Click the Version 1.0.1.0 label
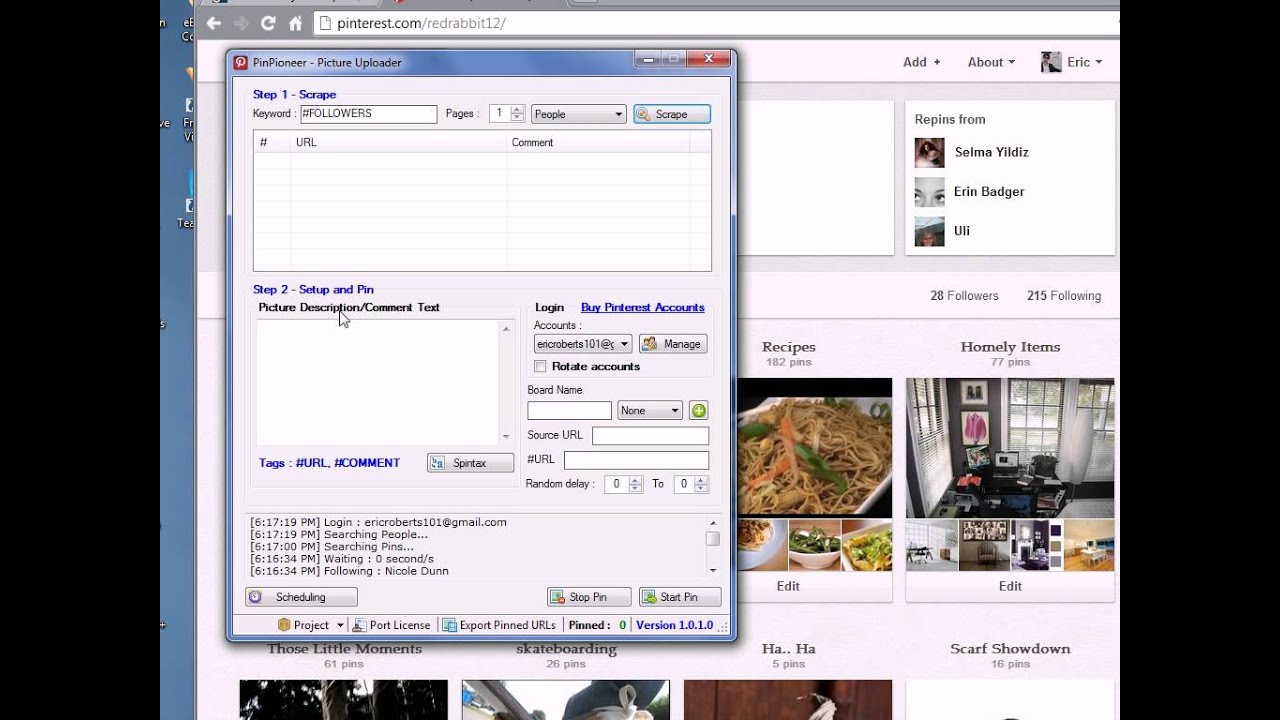Viewport: 1280px width, 720px height. click(x=674, y=625)
